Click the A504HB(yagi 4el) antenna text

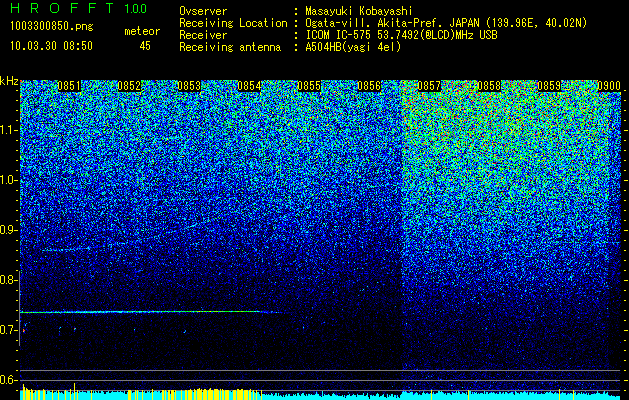click(353, 47)
